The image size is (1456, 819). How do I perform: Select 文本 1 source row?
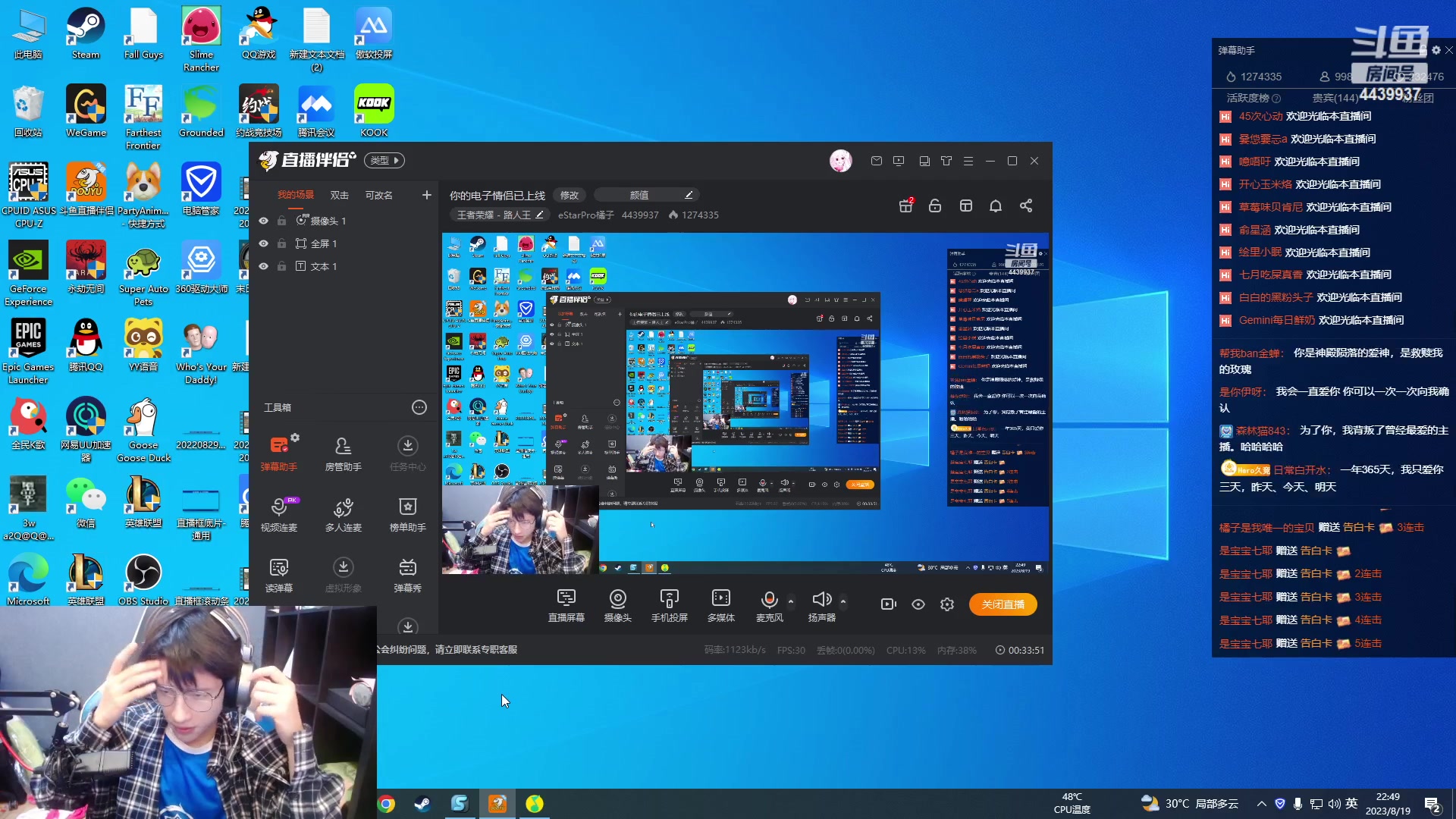345,266
